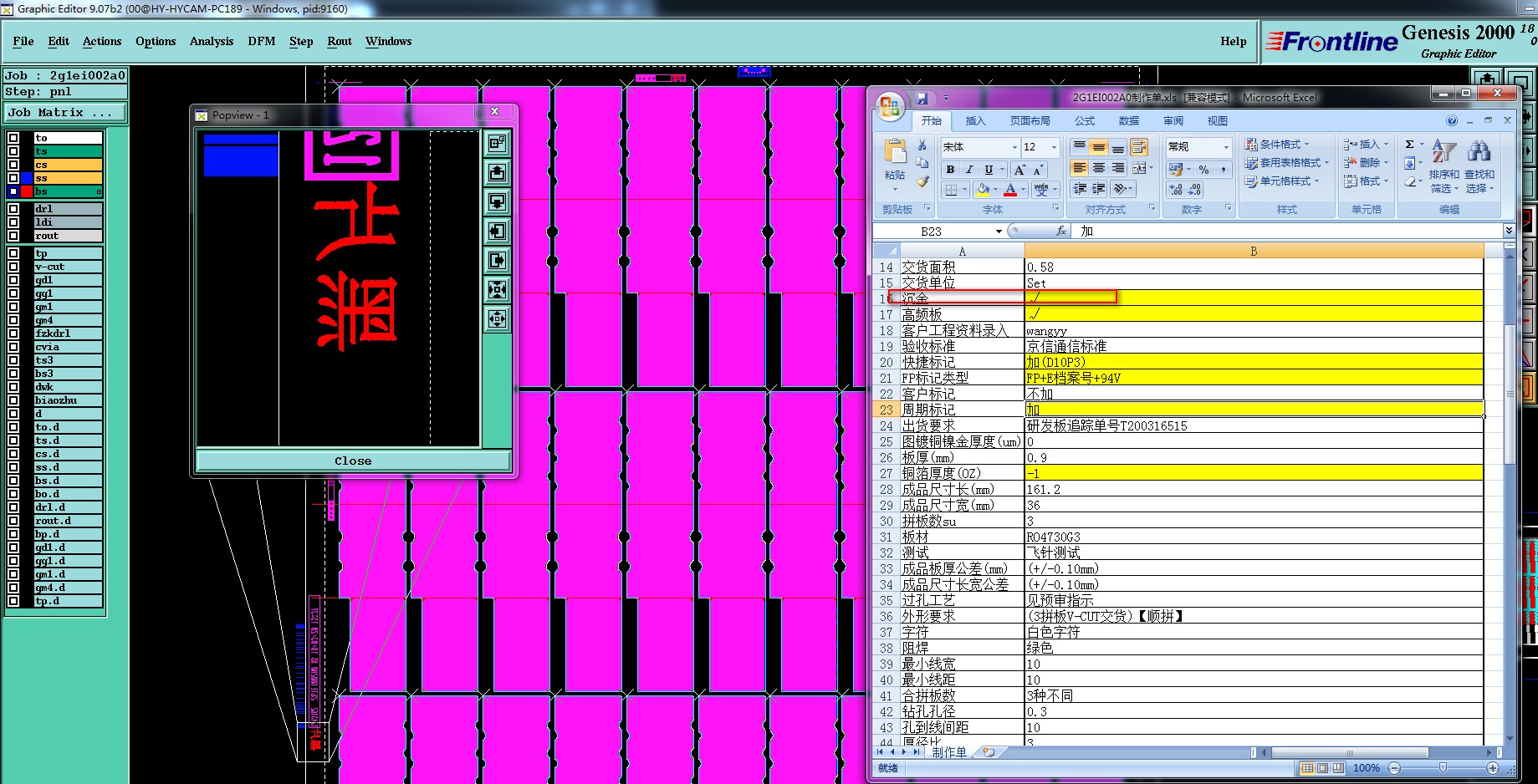
Task: Click the zoom out icon in Popview
Action: (498, 319)
